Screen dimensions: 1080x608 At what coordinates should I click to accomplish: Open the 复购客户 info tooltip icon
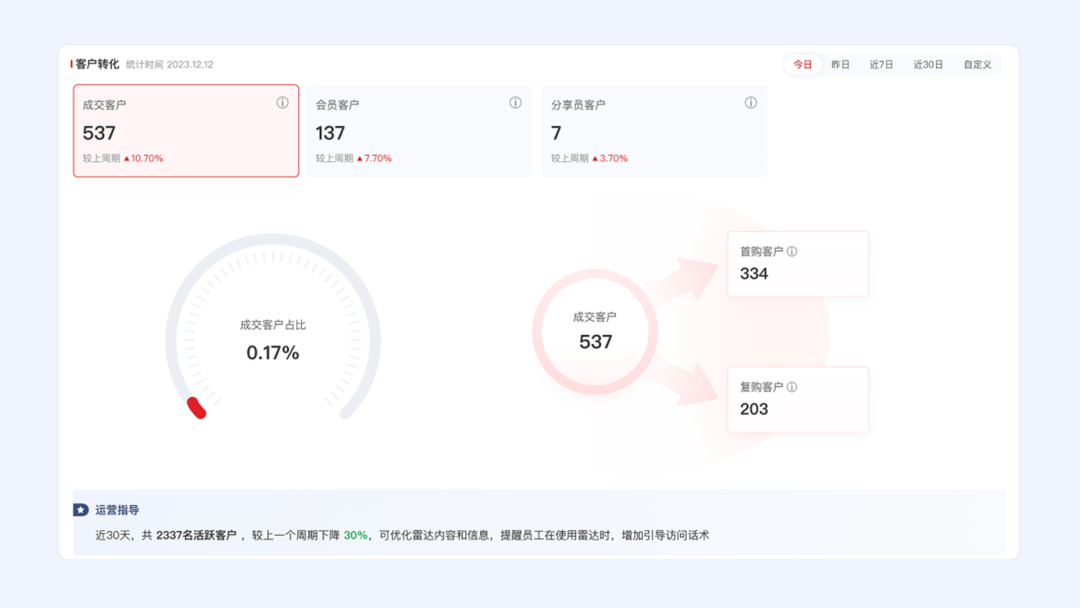coord(794,386)
